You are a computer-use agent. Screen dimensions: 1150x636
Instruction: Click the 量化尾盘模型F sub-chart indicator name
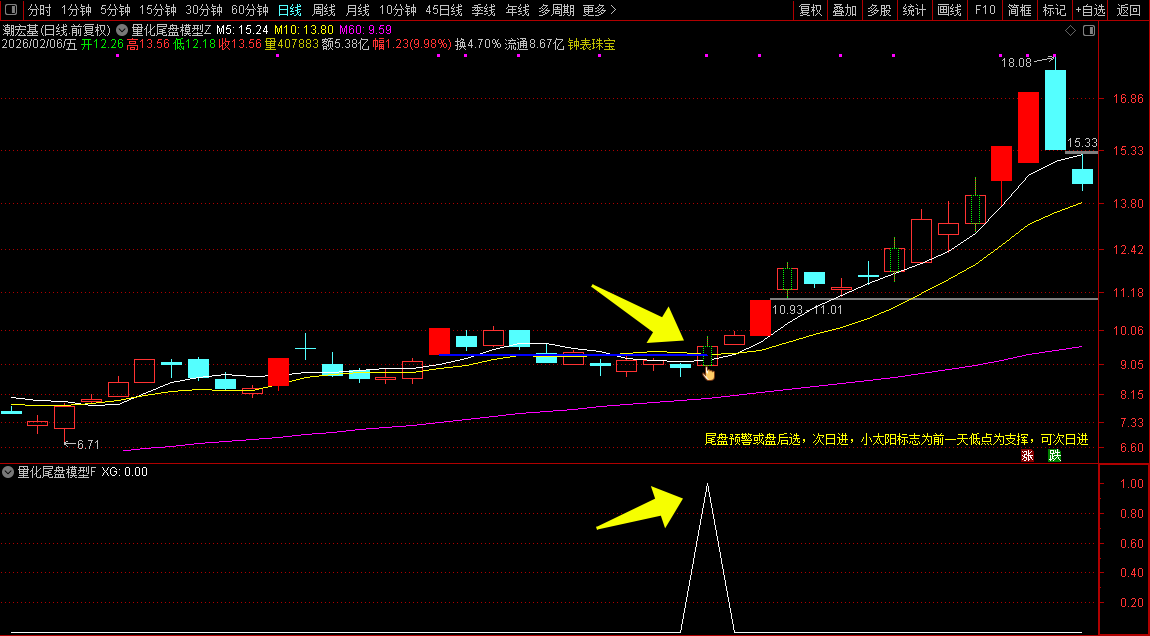56,472
